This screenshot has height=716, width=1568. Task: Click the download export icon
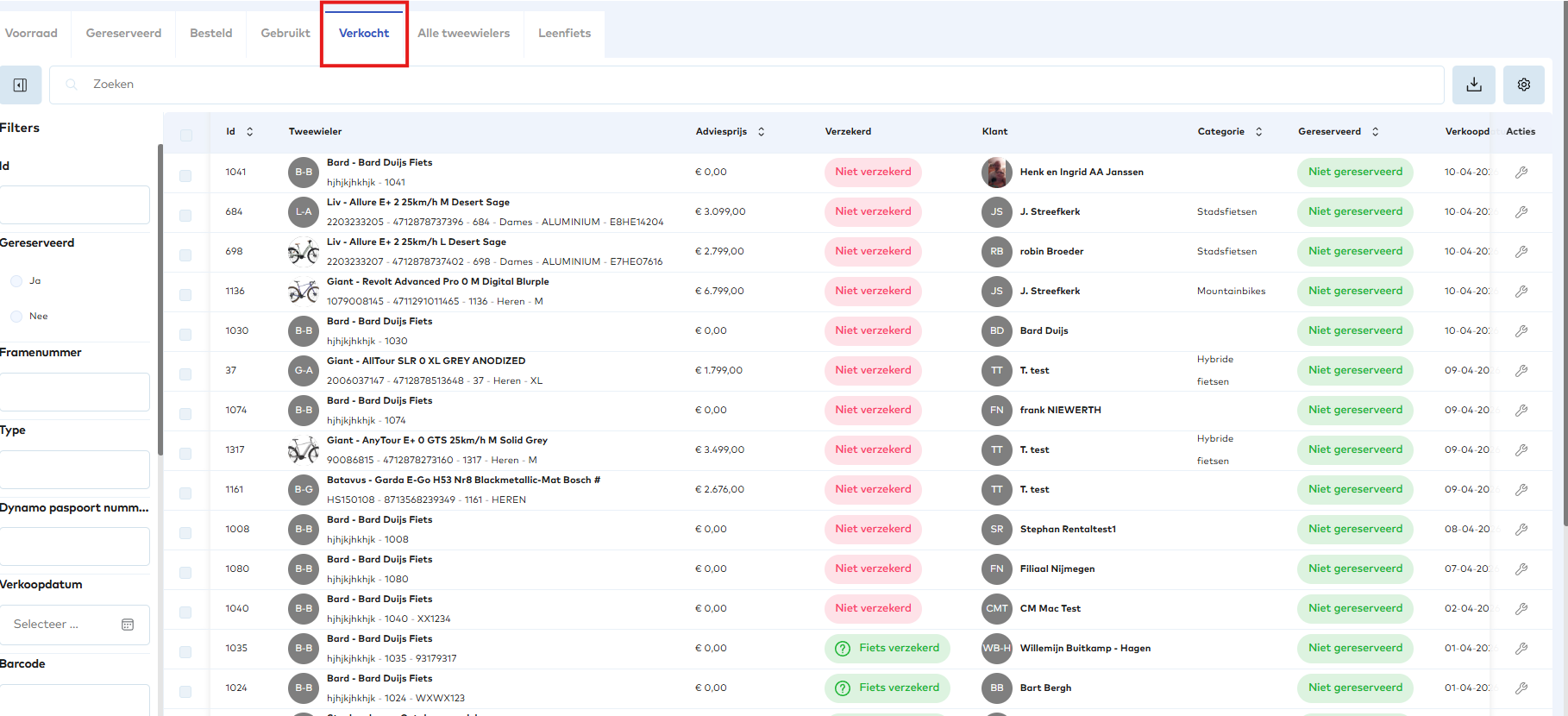click(x=1473, y=85)
